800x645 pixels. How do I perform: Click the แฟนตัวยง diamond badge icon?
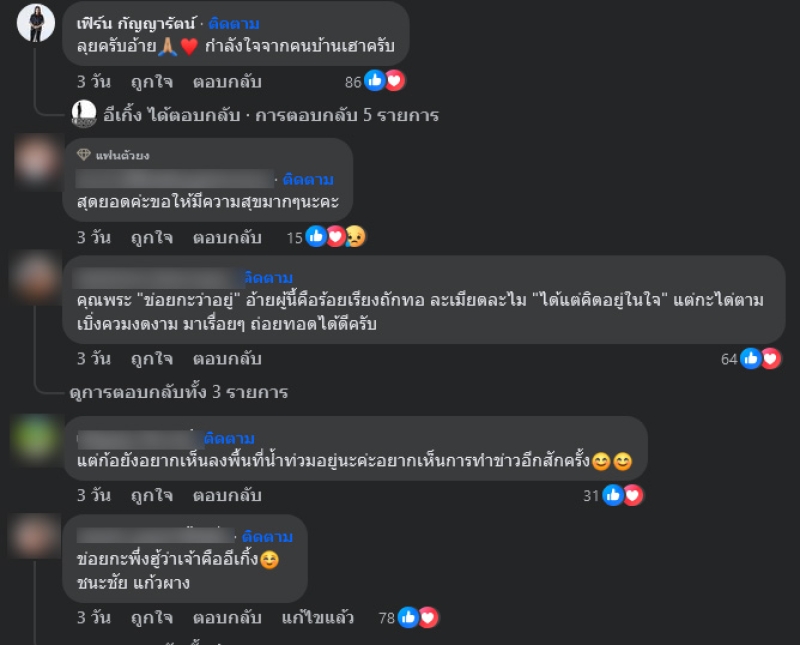point(84,155)
